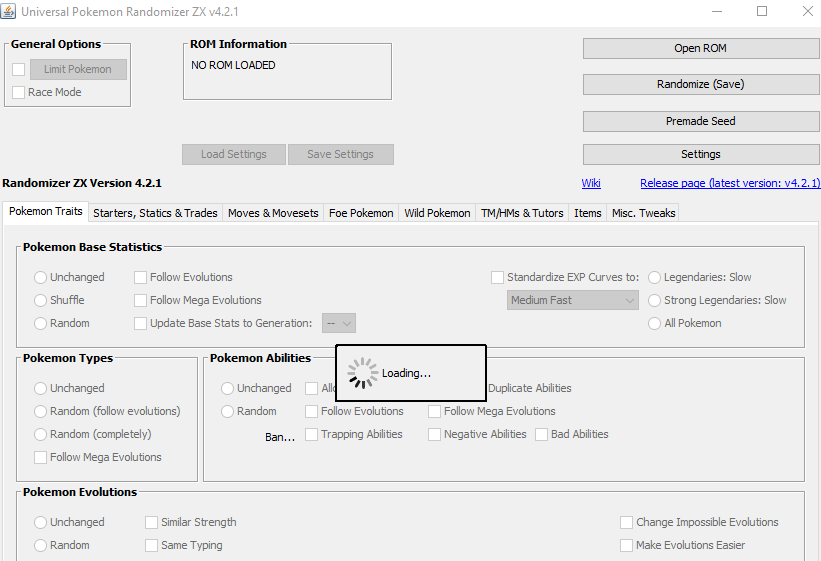This screenshot has height=561, width=821.
Task: Select Random (completely) types option
Action: [x=40, y=434]
